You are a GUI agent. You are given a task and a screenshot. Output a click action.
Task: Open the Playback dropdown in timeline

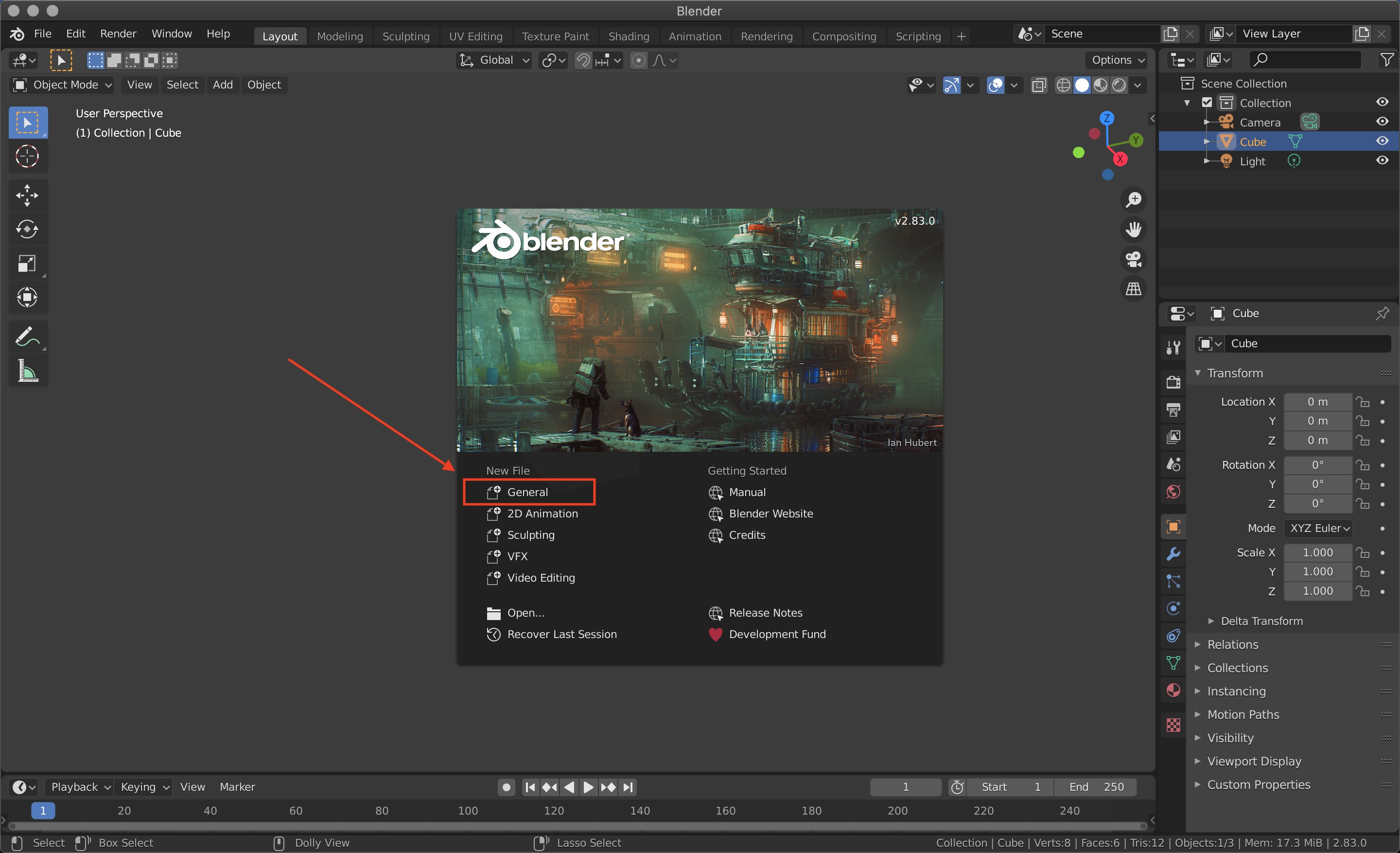pyautogui.click(x=80, y=787)
